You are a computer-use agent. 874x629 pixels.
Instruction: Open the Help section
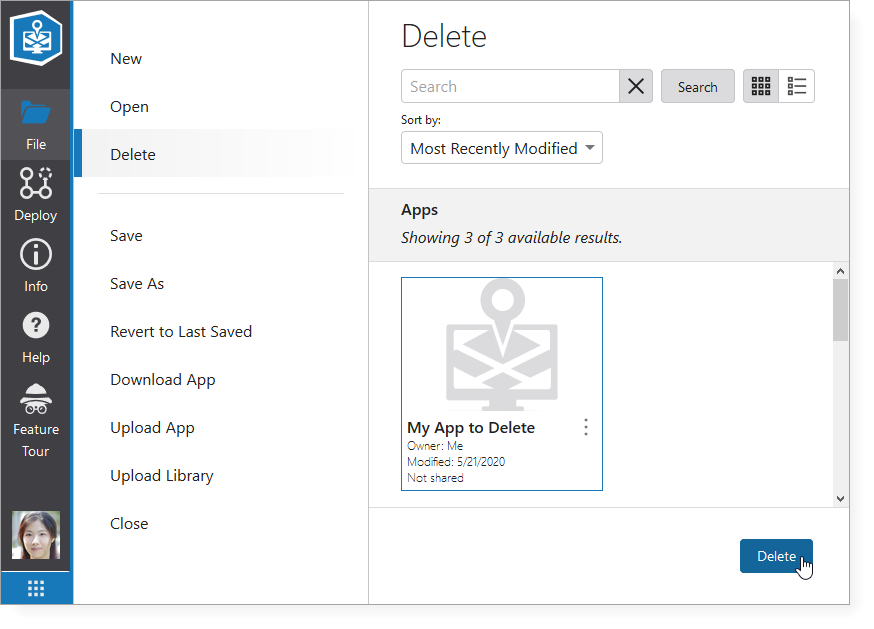click(x=36, y=336)
